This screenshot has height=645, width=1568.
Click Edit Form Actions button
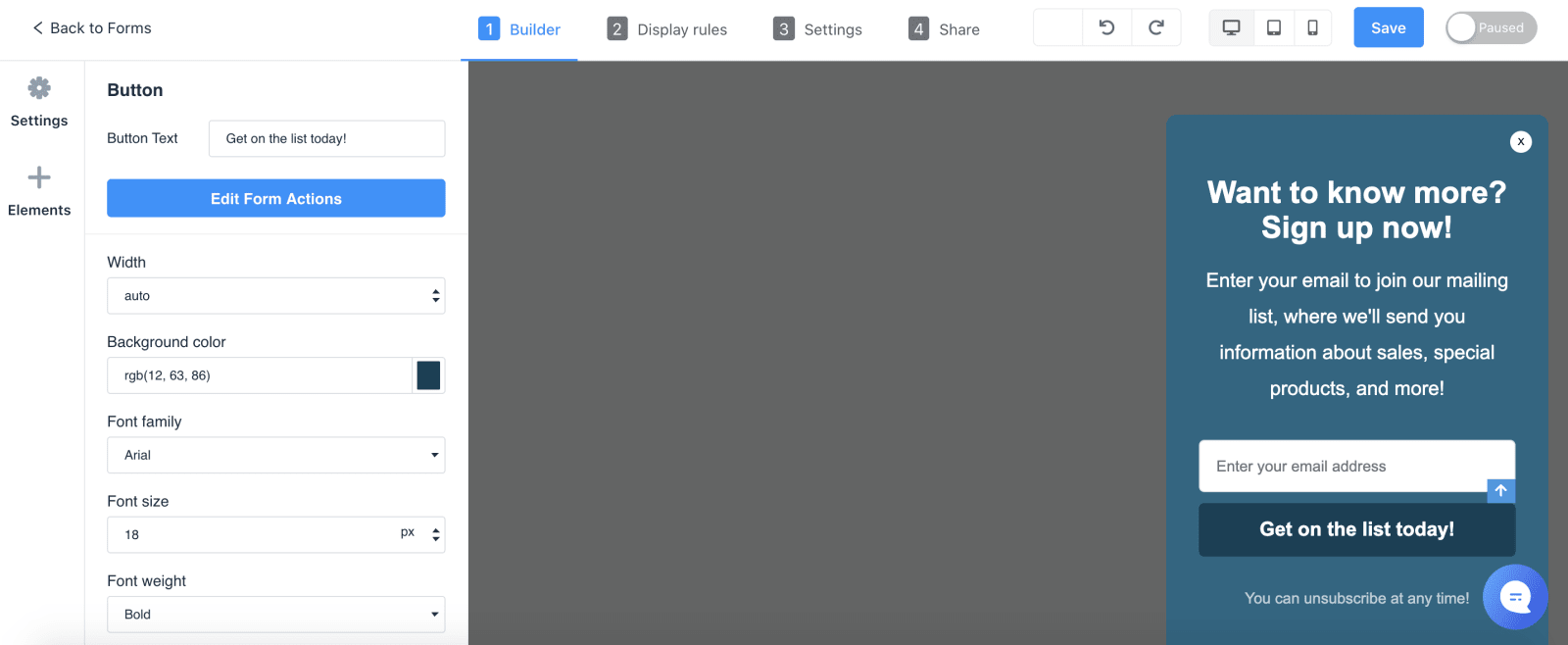tap(275, 198)
